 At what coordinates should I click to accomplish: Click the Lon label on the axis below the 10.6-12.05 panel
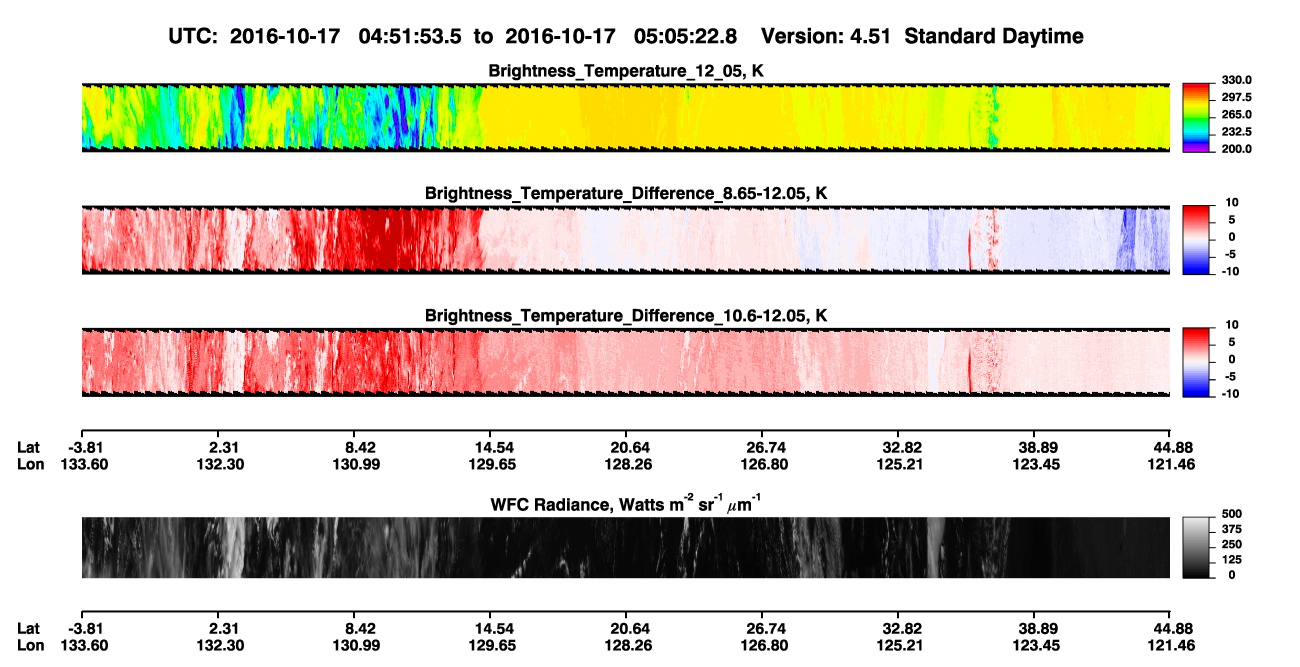click(31, 464)
